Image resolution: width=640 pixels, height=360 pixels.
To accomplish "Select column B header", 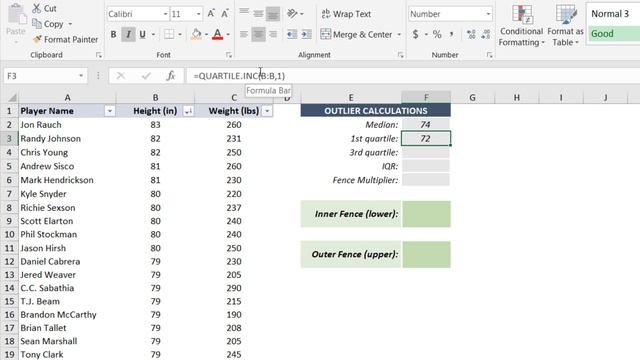I will (156, 98).
